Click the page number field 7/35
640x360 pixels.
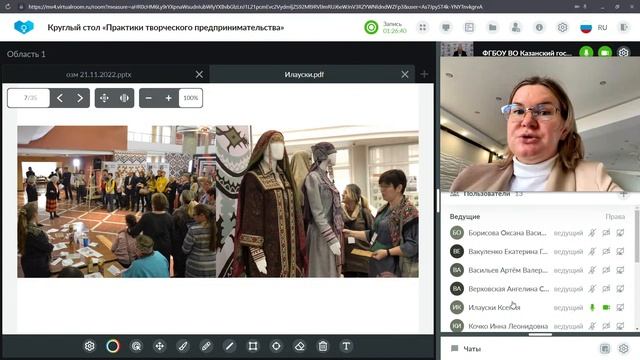(x=29, y=98)
